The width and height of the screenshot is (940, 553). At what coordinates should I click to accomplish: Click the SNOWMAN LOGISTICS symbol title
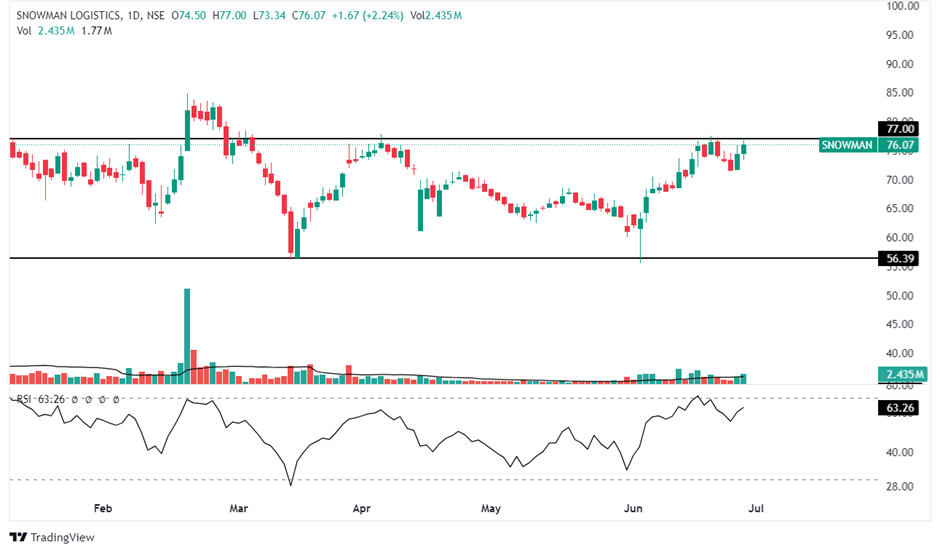pos(66,15)
